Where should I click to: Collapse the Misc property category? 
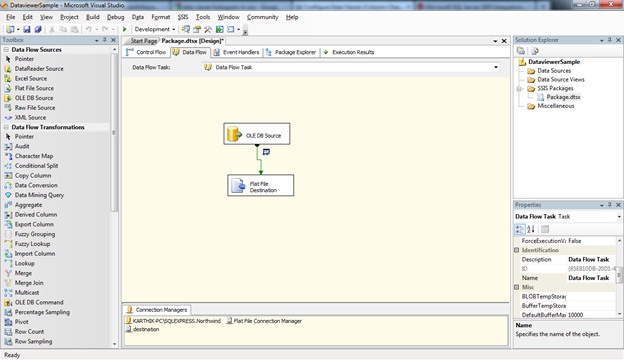517,287
